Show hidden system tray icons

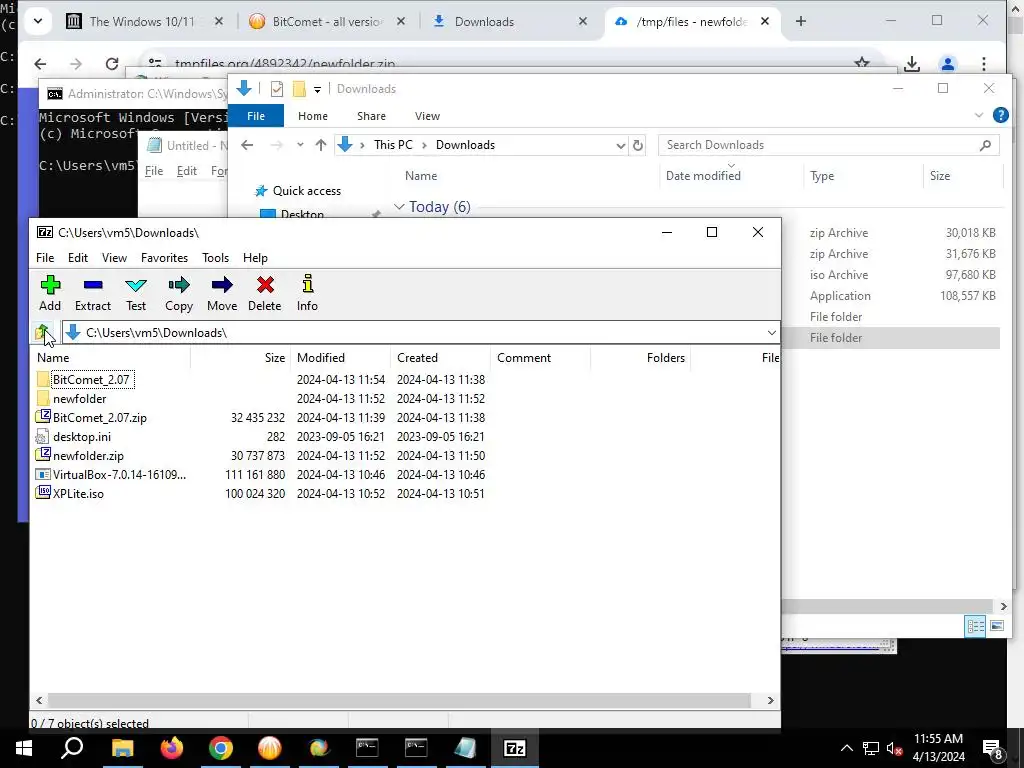tap(846, 748)
